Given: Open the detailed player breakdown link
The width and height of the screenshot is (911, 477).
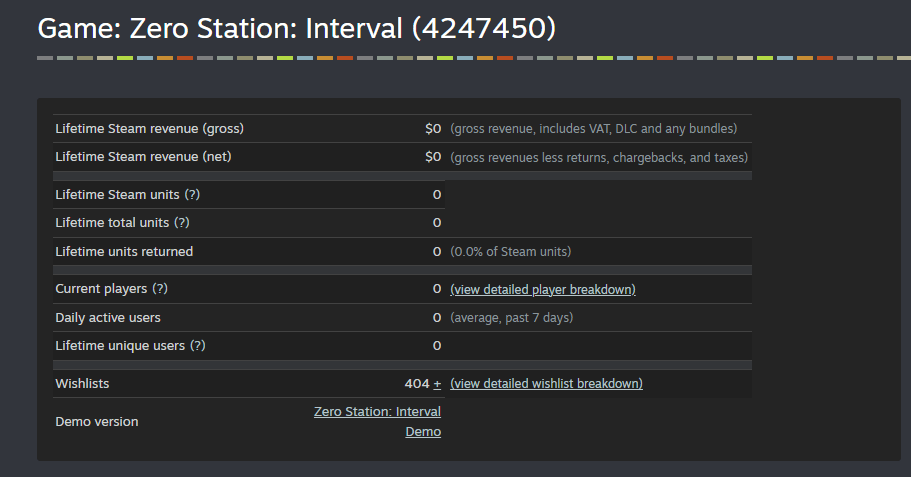Looking at the screenshot, I should click(x=542, y=290).
